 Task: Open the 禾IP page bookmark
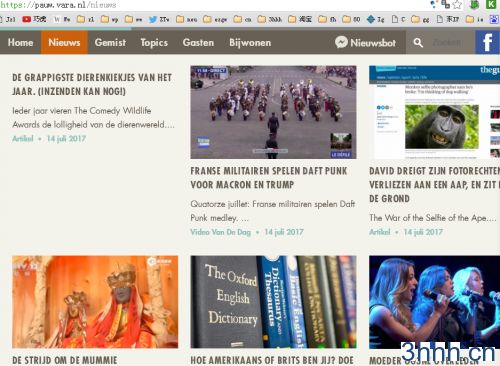click(448, 19)
